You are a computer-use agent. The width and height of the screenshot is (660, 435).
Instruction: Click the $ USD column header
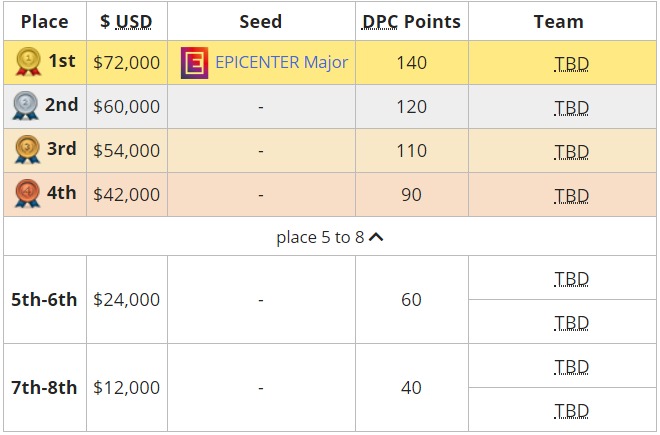[126, 21]
